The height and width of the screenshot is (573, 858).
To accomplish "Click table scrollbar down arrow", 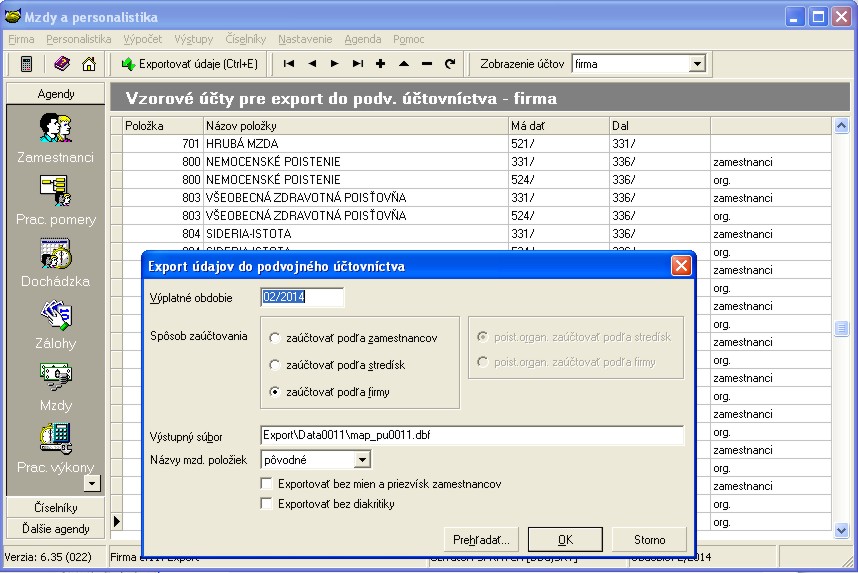I will (842, 530).
